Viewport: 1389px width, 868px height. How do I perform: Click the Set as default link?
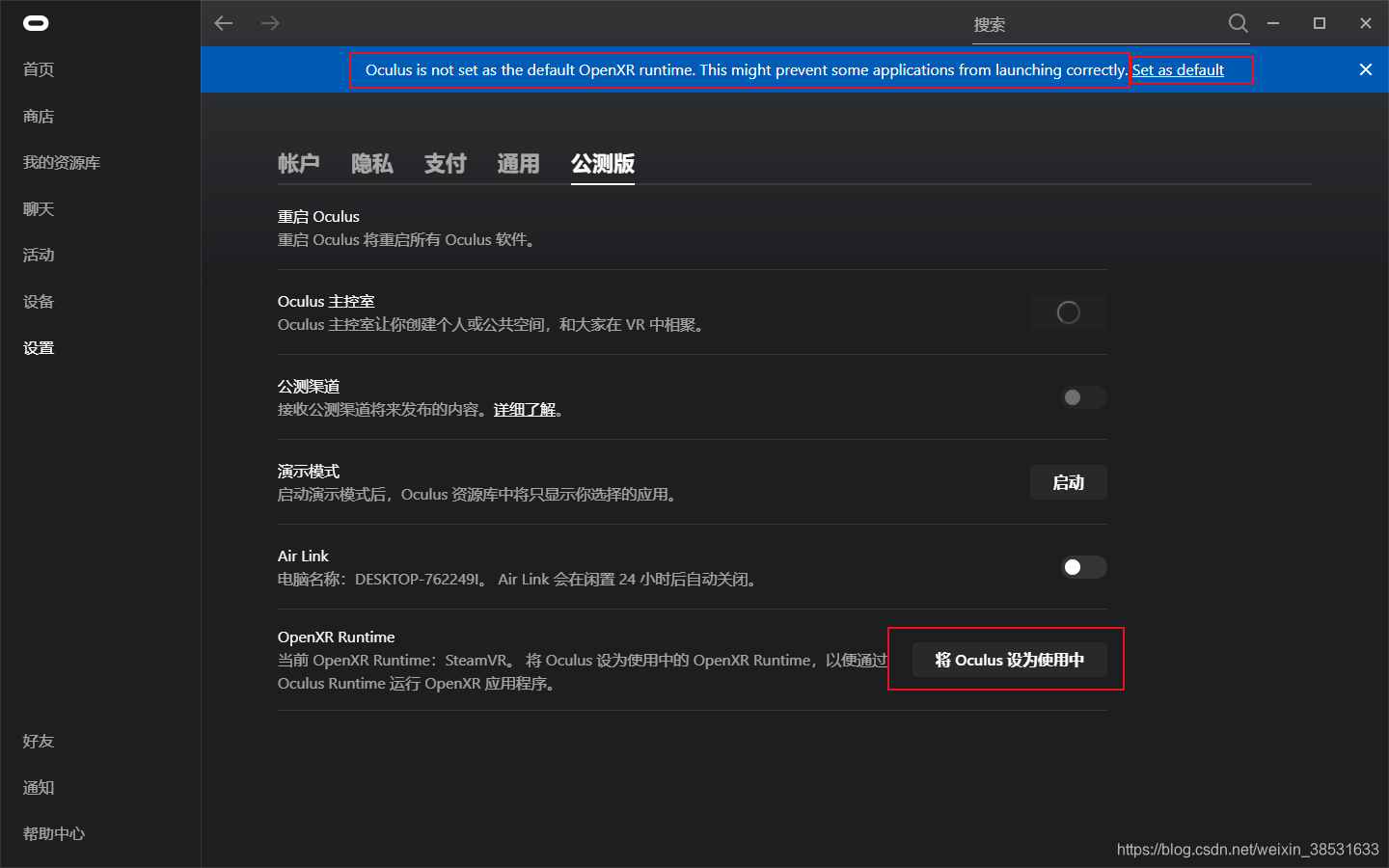pyautogui.click(x=1178, y=69)
